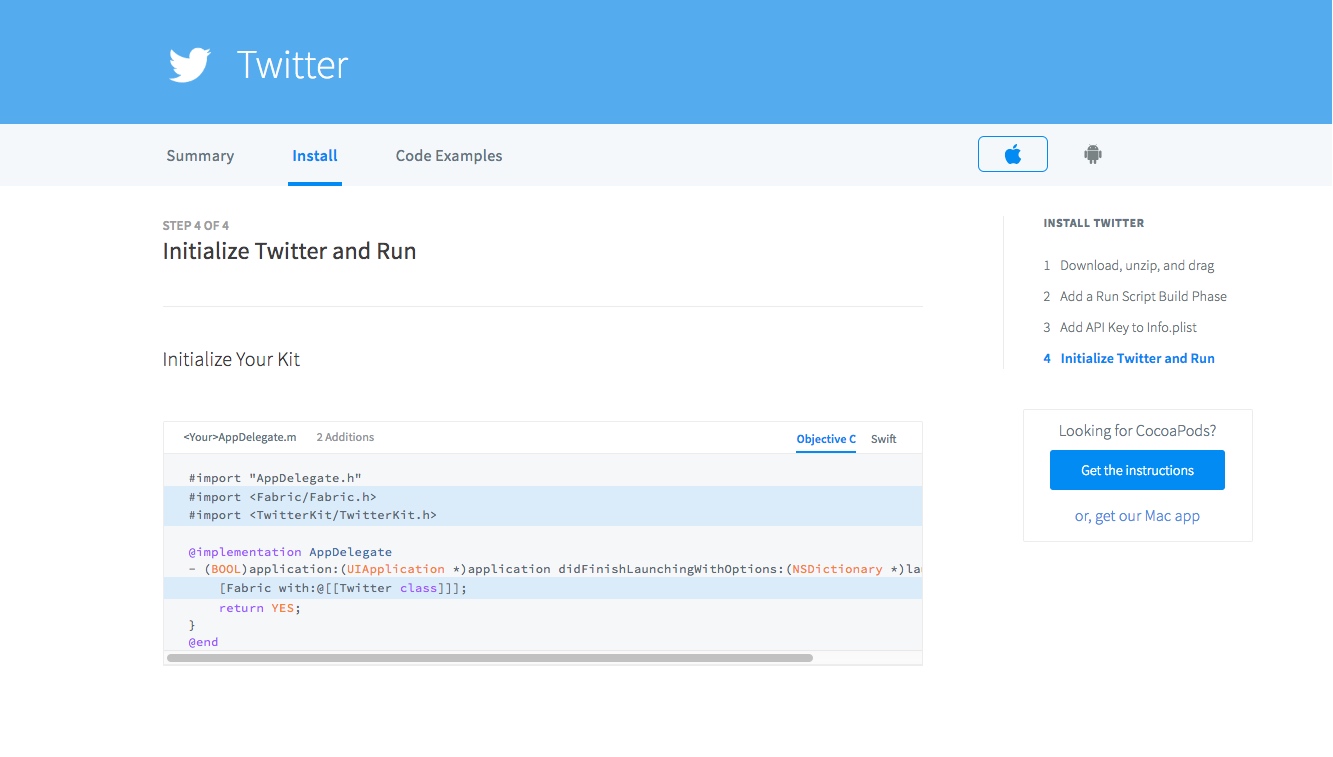1333x757 pixels.
Task: Click the horizontal scrollbar under the code
Action: click(490, 658)
